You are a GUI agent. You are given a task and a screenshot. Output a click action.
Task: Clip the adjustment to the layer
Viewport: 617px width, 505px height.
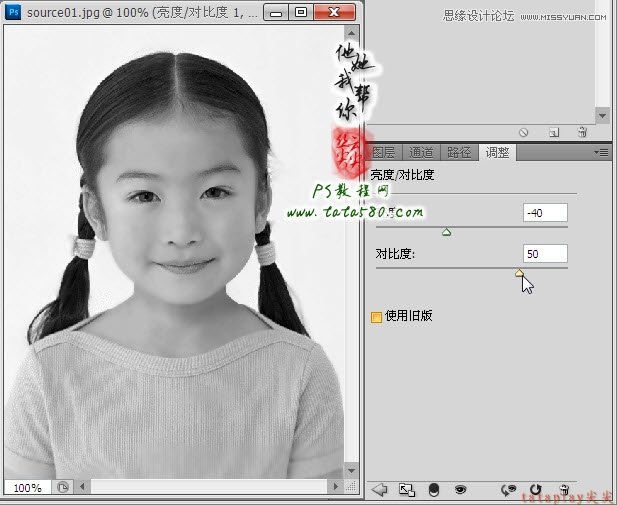(434, 490)
